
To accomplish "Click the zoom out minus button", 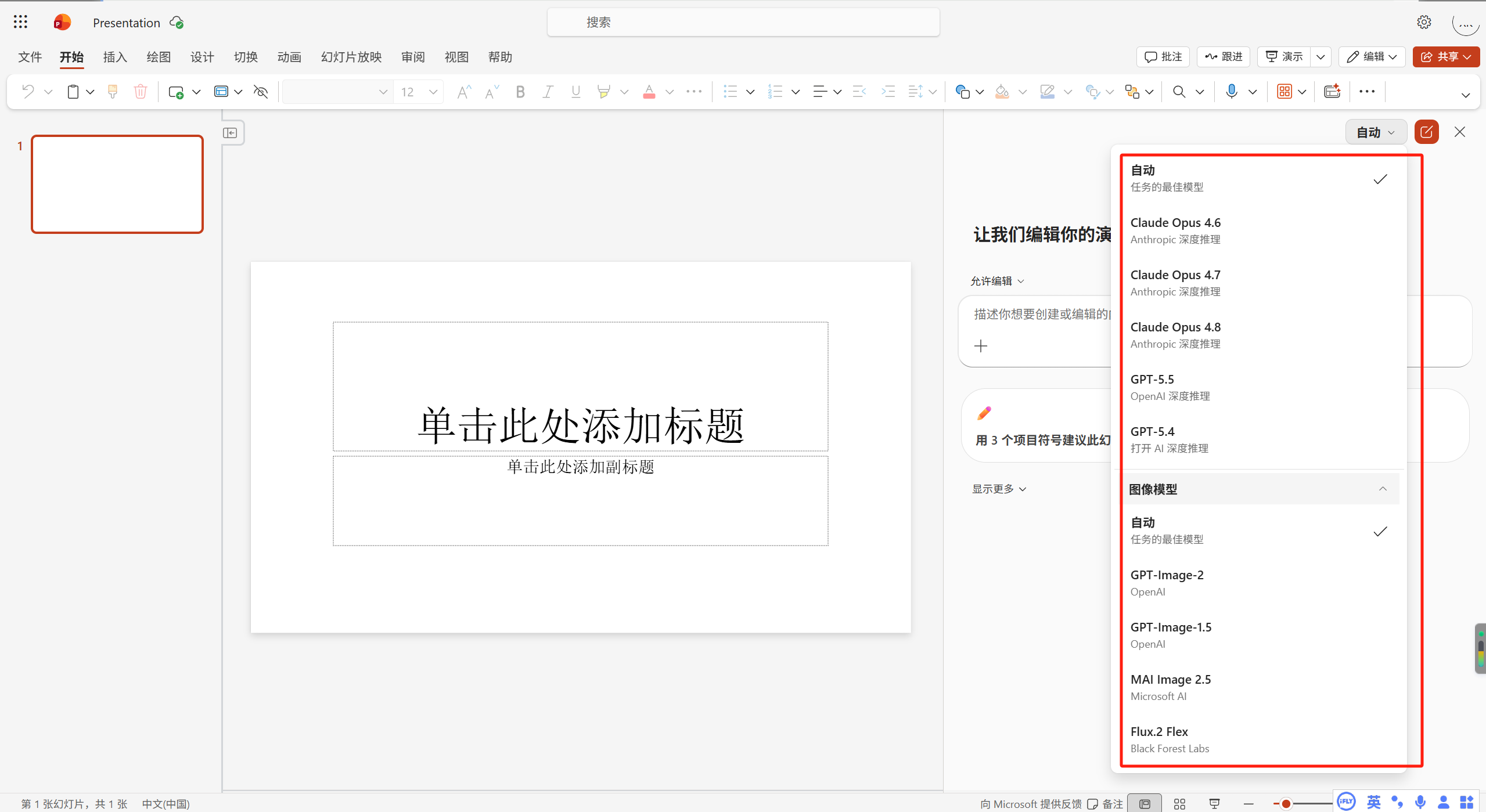I will pos(1248,804).
